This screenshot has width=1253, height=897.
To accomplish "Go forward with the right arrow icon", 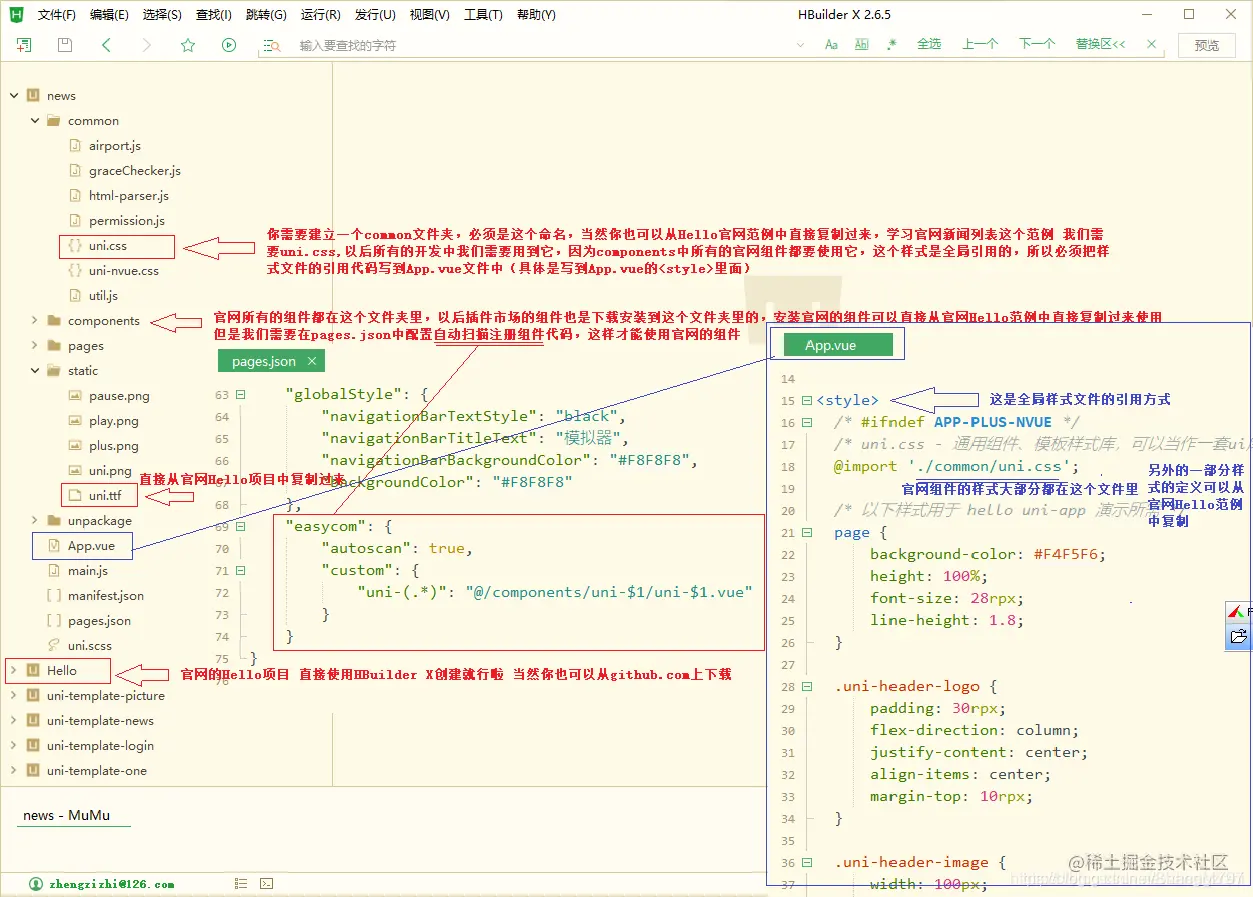I will click(x=147, y=45).
